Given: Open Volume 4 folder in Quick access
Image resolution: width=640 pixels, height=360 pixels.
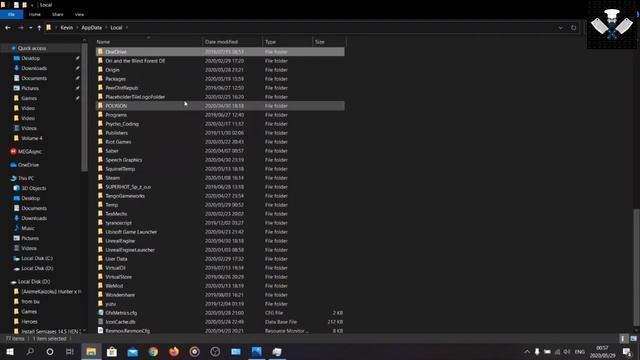Looking at the screenshot, I should click(x=32, y=138).
